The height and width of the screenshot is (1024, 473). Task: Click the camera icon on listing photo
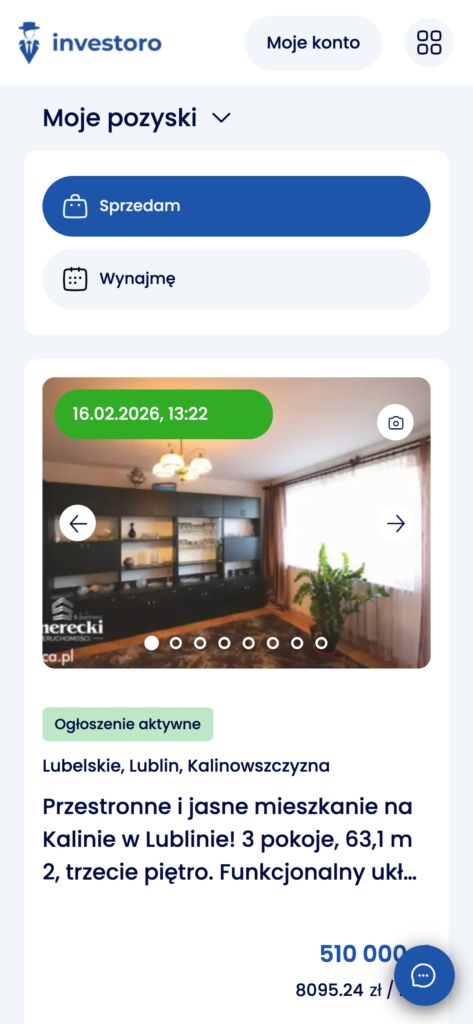click(395, 423)
